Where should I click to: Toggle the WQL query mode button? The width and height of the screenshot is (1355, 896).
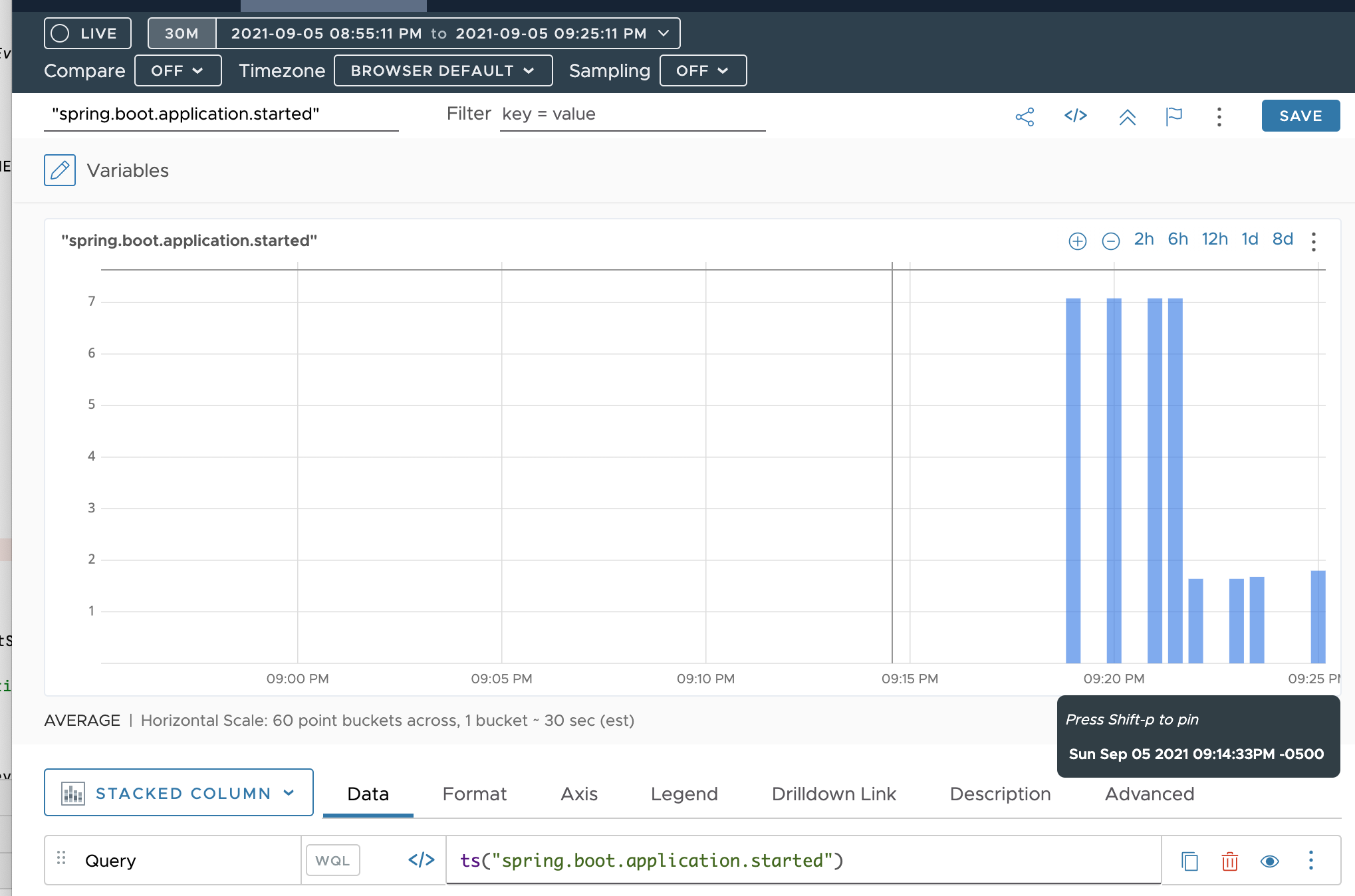[x=332, y=860]
